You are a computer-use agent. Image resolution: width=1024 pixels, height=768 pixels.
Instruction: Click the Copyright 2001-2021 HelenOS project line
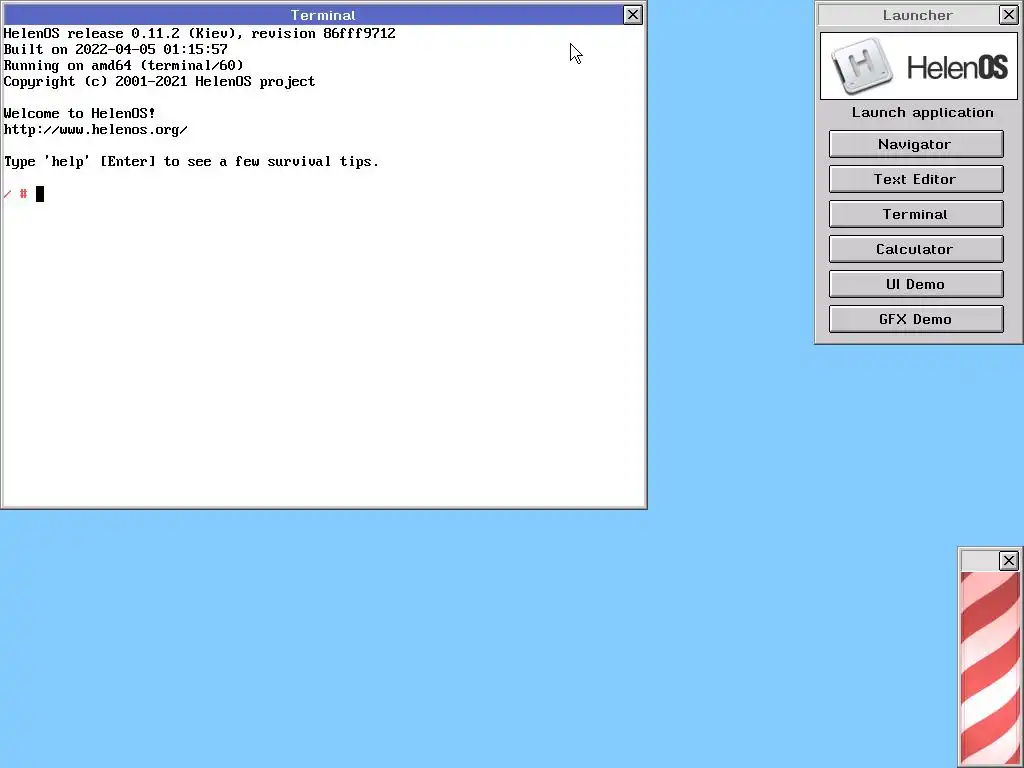[x=159, y=82]
